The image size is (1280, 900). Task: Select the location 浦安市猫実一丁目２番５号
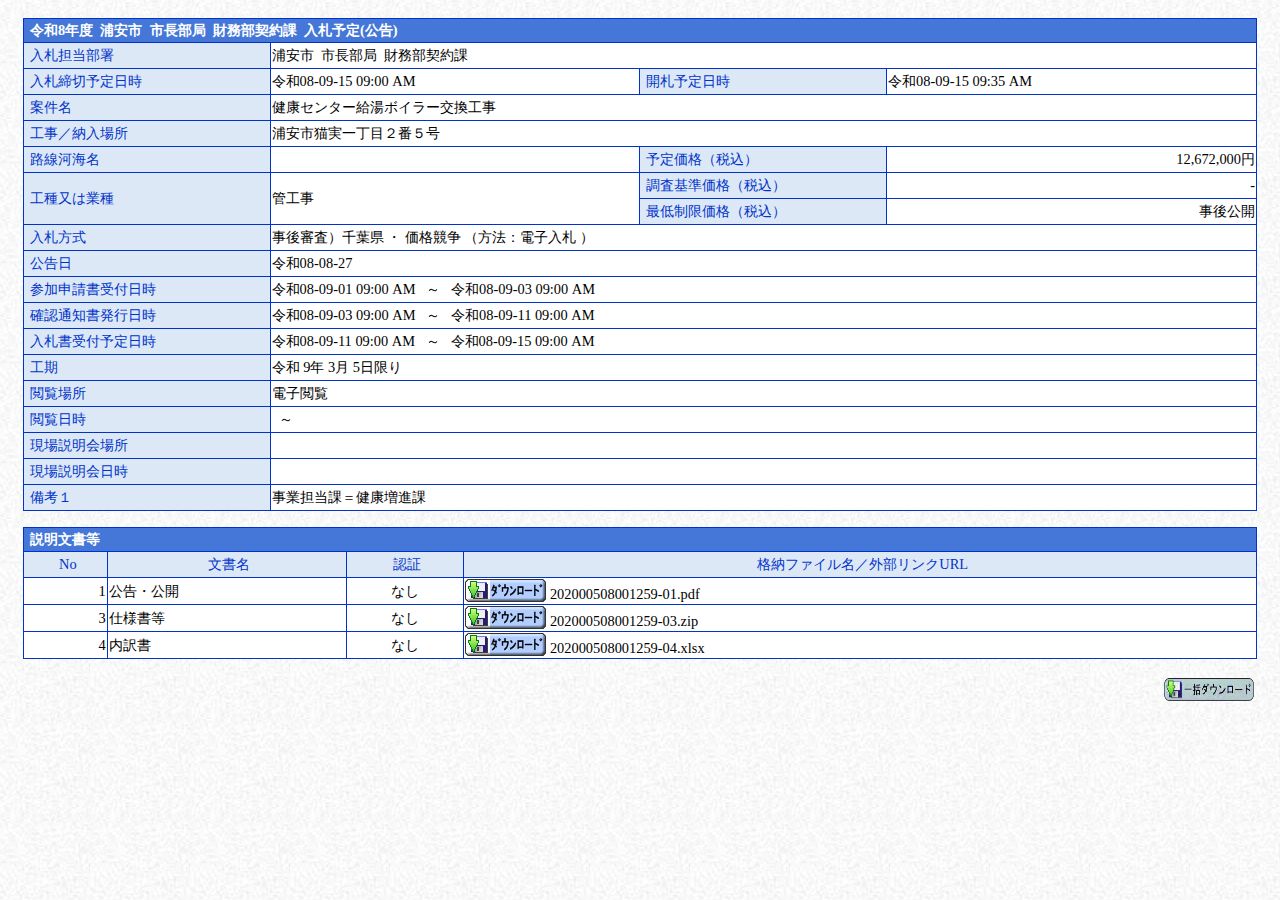[356, 133]
